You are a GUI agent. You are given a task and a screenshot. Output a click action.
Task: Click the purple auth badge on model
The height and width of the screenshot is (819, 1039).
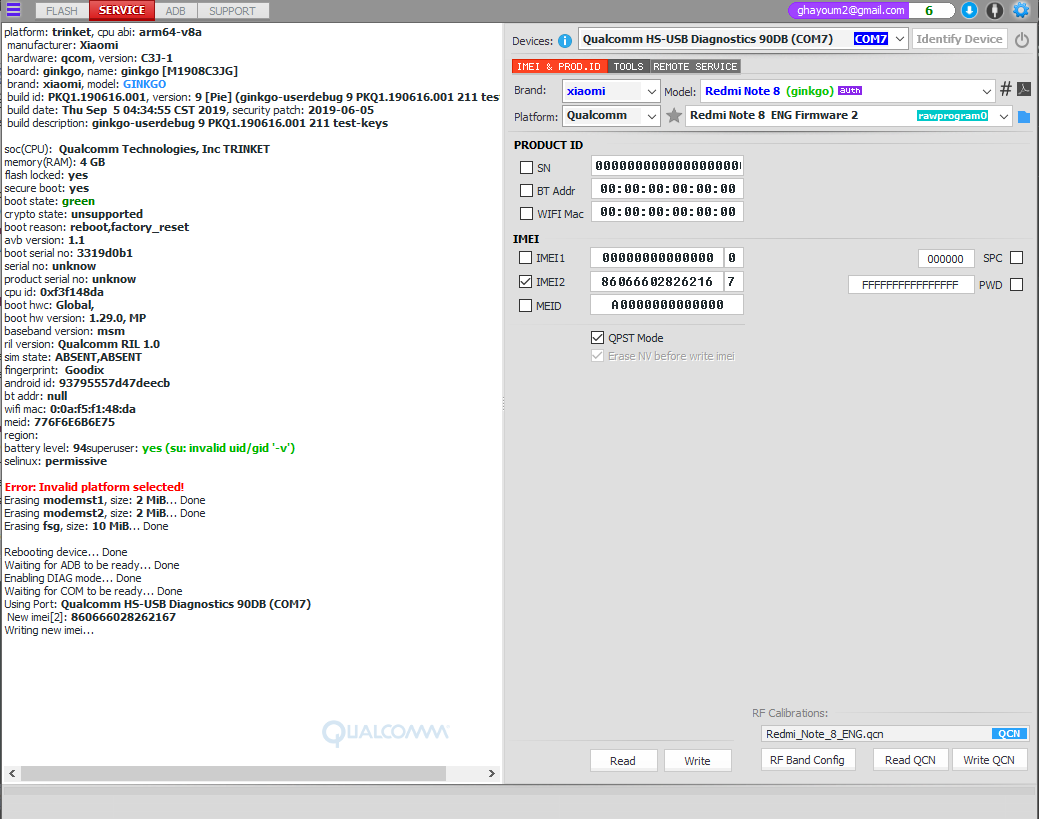(849, 91)
